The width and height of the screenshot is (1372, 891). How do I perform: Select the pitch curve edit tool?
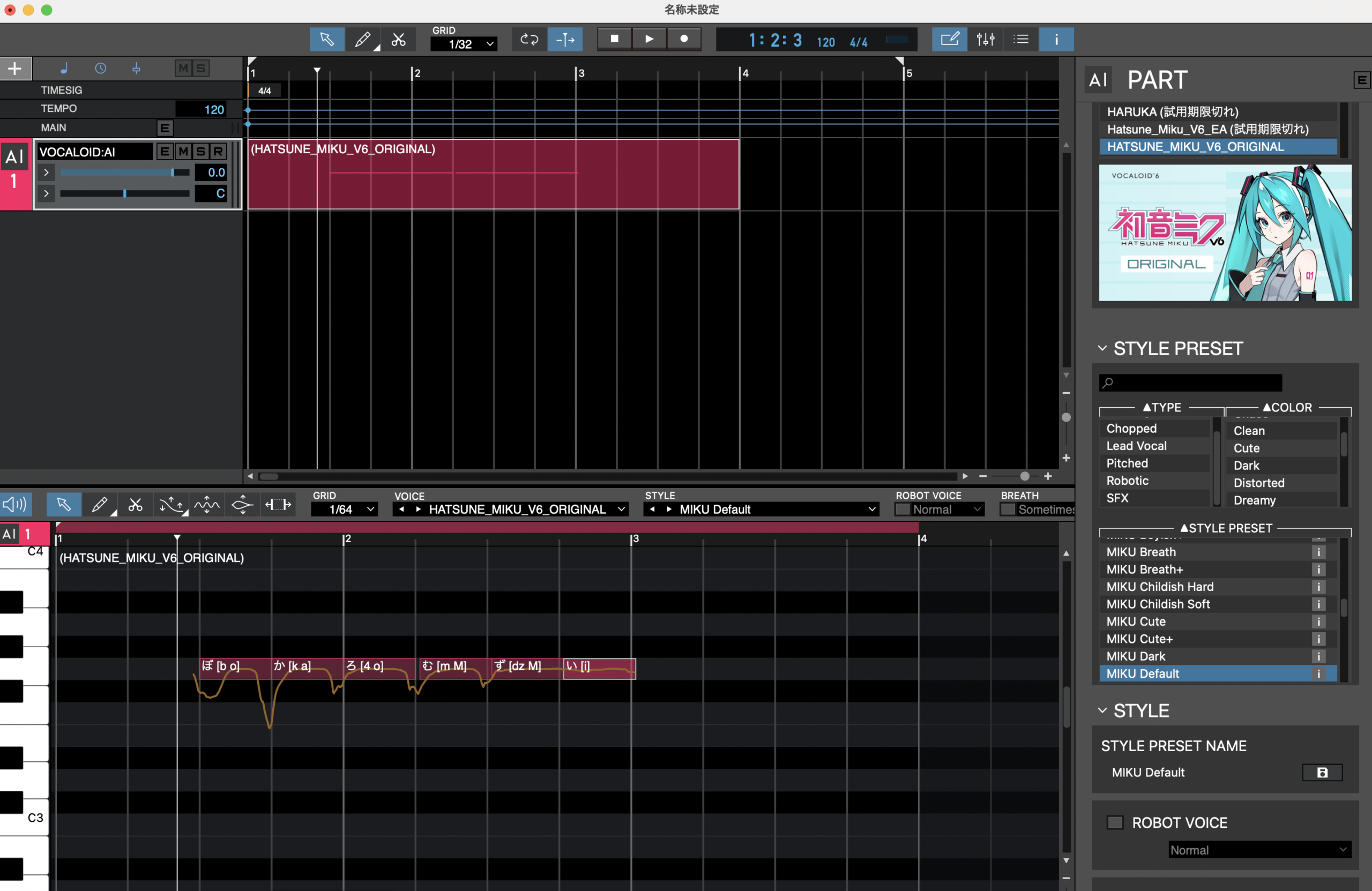[x=171, y=505]
